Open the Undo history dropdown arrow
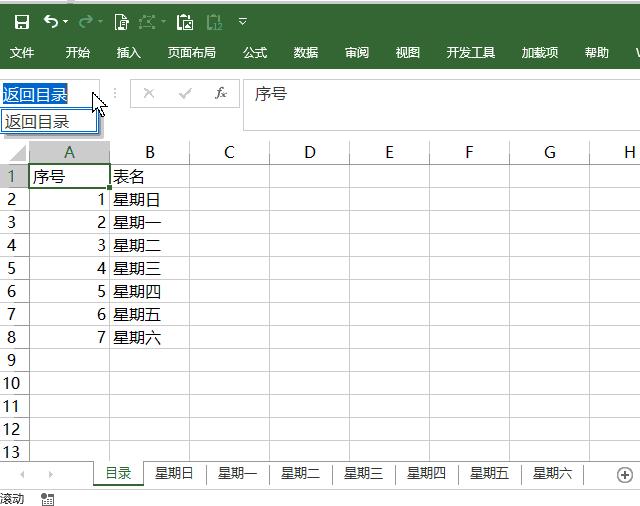This screenshot has width=640, height=506. pyautogui.click(x=65, y=21)
